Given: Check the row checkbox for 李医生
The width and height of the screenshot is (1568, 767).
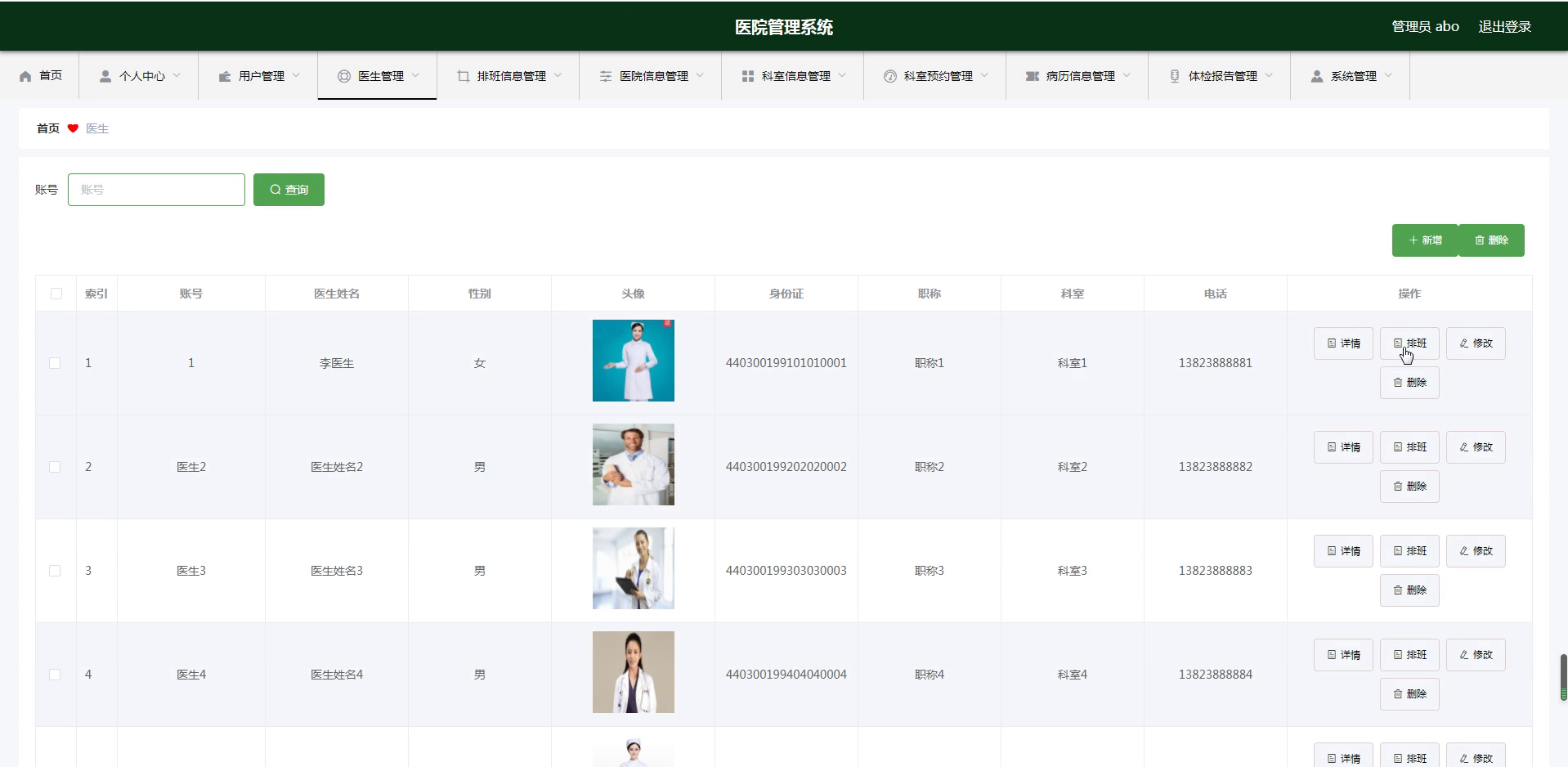Looking at the screenshot, I should pyautogui.click(x=55, y=363).
